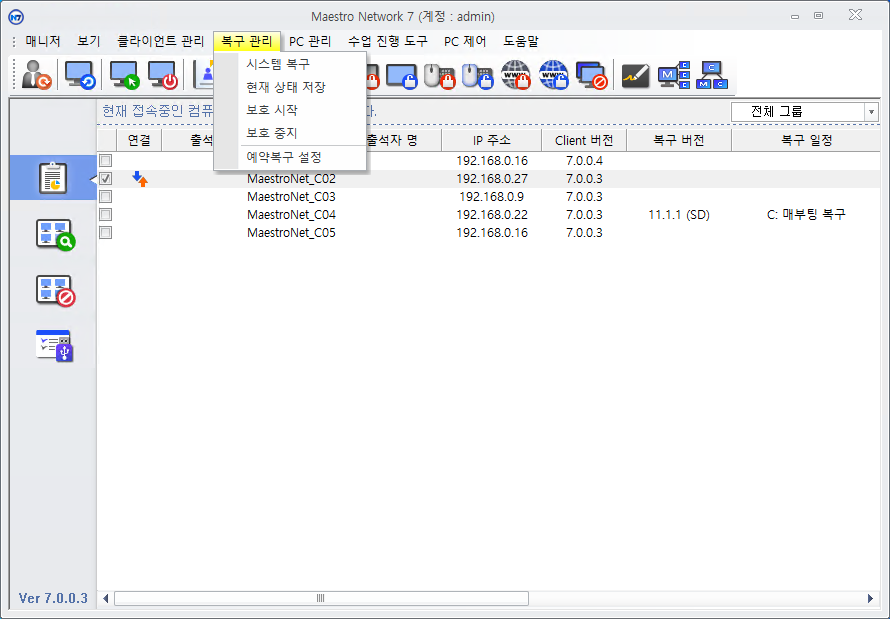The width and height of the screenshot is (890, 619).
Task: Click the horizontal scrollbar right arrow
Action: pos(870,598)
